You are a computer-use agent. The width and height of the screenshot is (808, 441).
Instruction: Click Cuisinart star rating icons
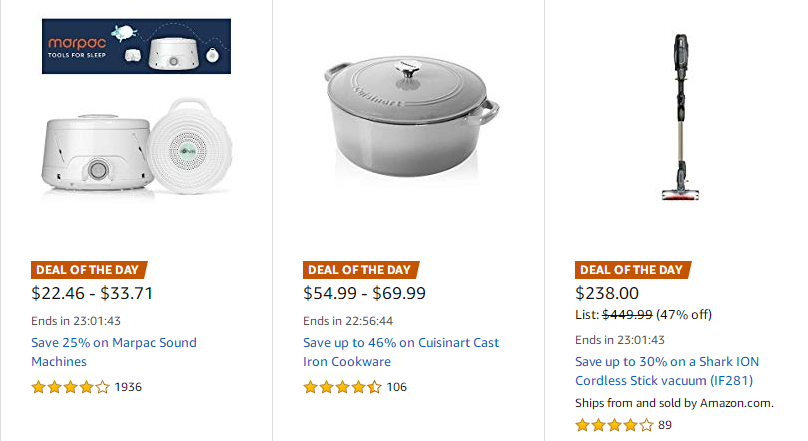[343, 387]
